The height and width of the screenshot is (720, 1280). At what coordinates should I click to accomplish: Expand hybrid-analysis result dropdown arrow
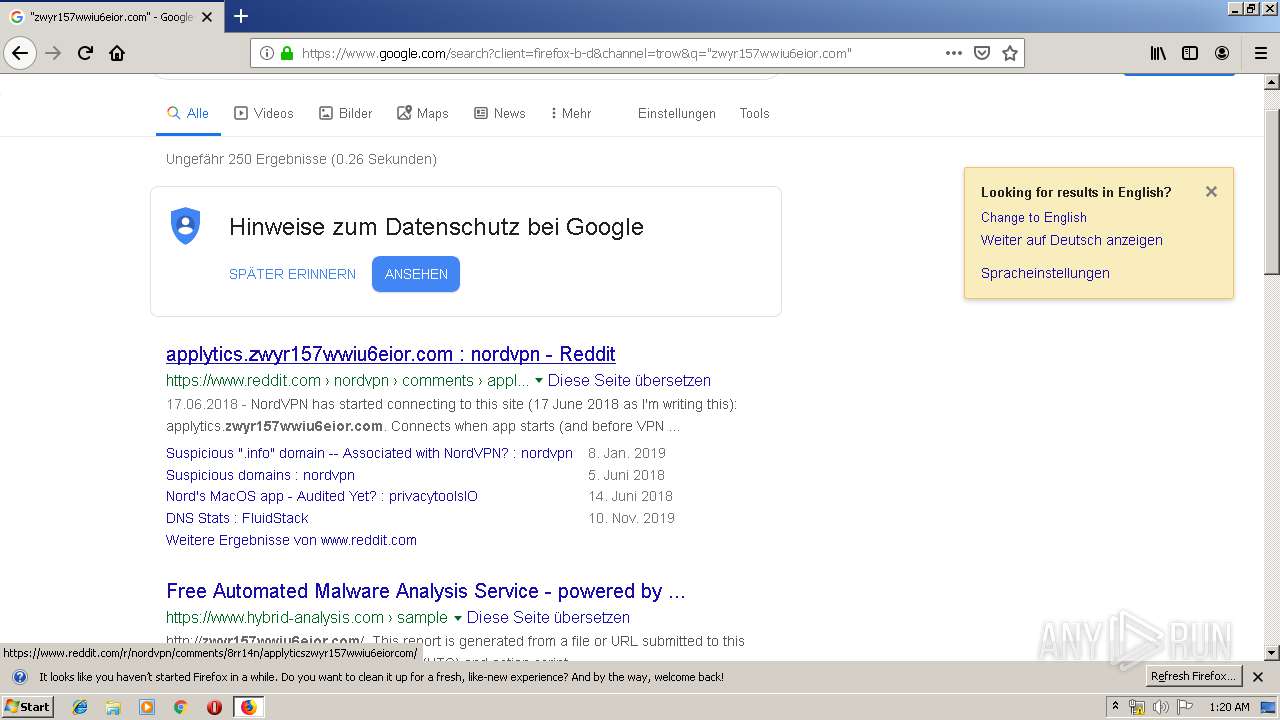[458, 618]
